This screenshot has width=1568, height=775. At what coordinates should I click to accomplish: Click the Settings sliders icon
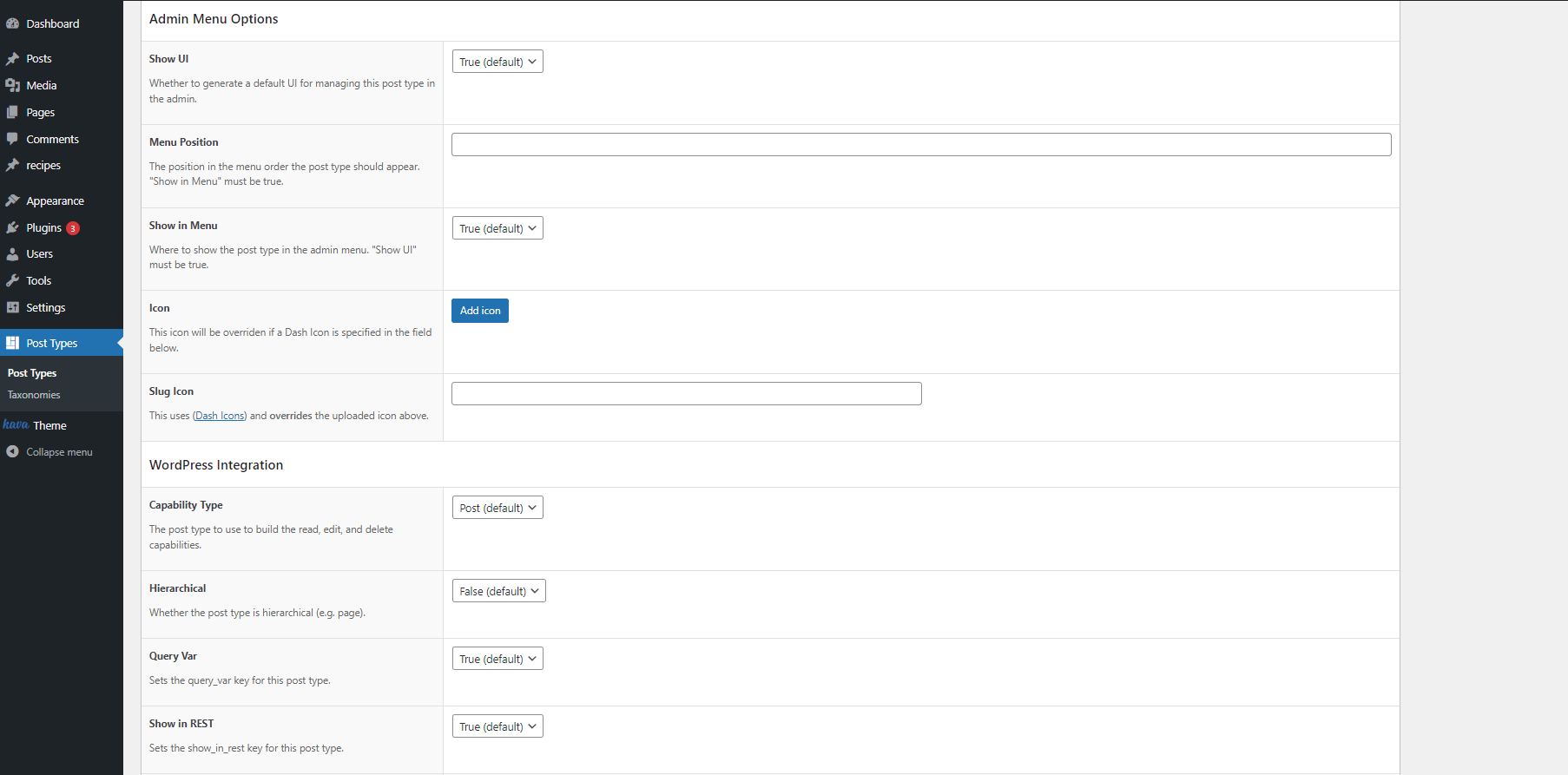pyautogui.click(x=12, y=307)
